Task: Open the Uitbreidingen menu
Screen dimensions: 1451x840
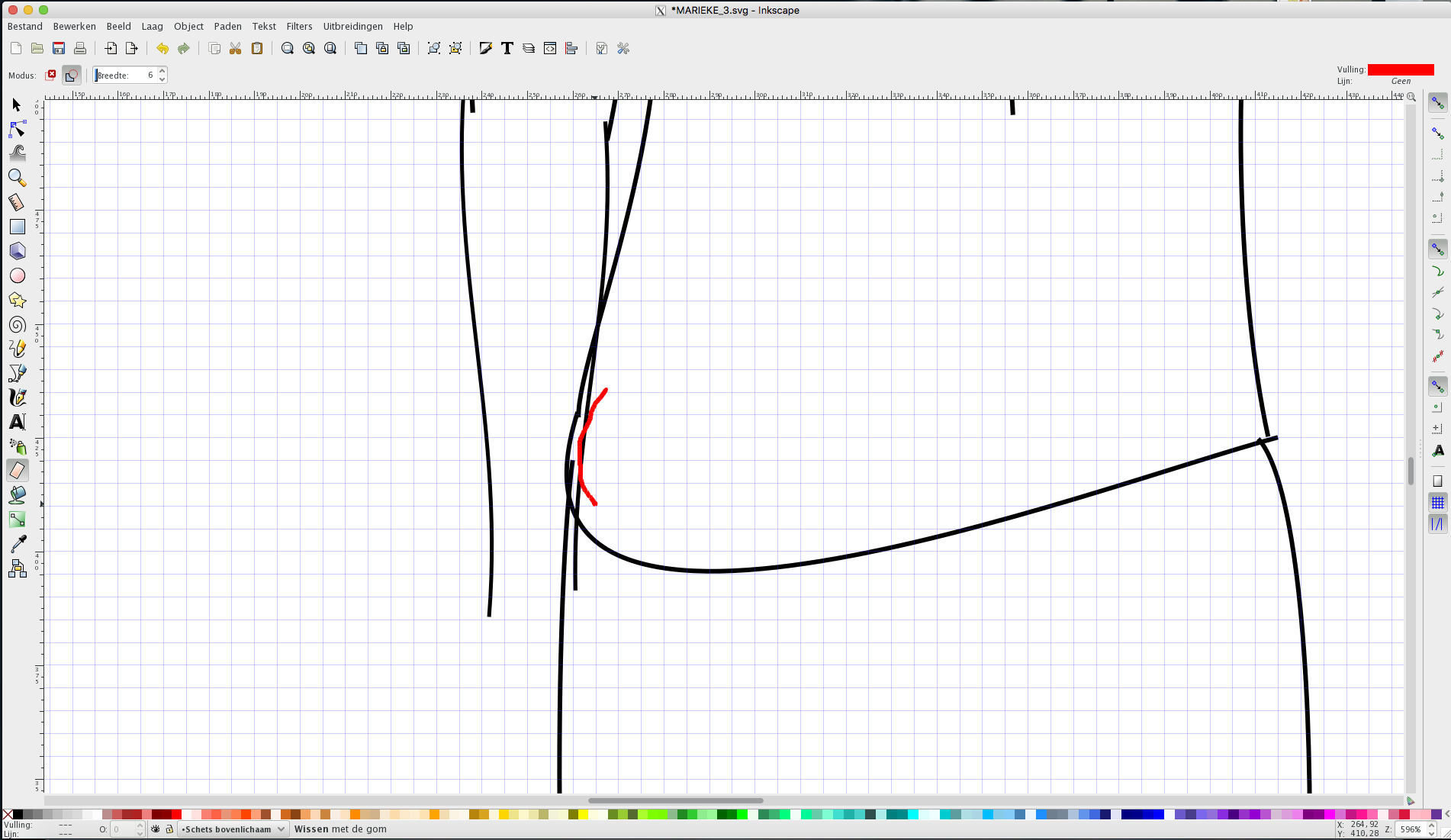Action: pos(352,26)
